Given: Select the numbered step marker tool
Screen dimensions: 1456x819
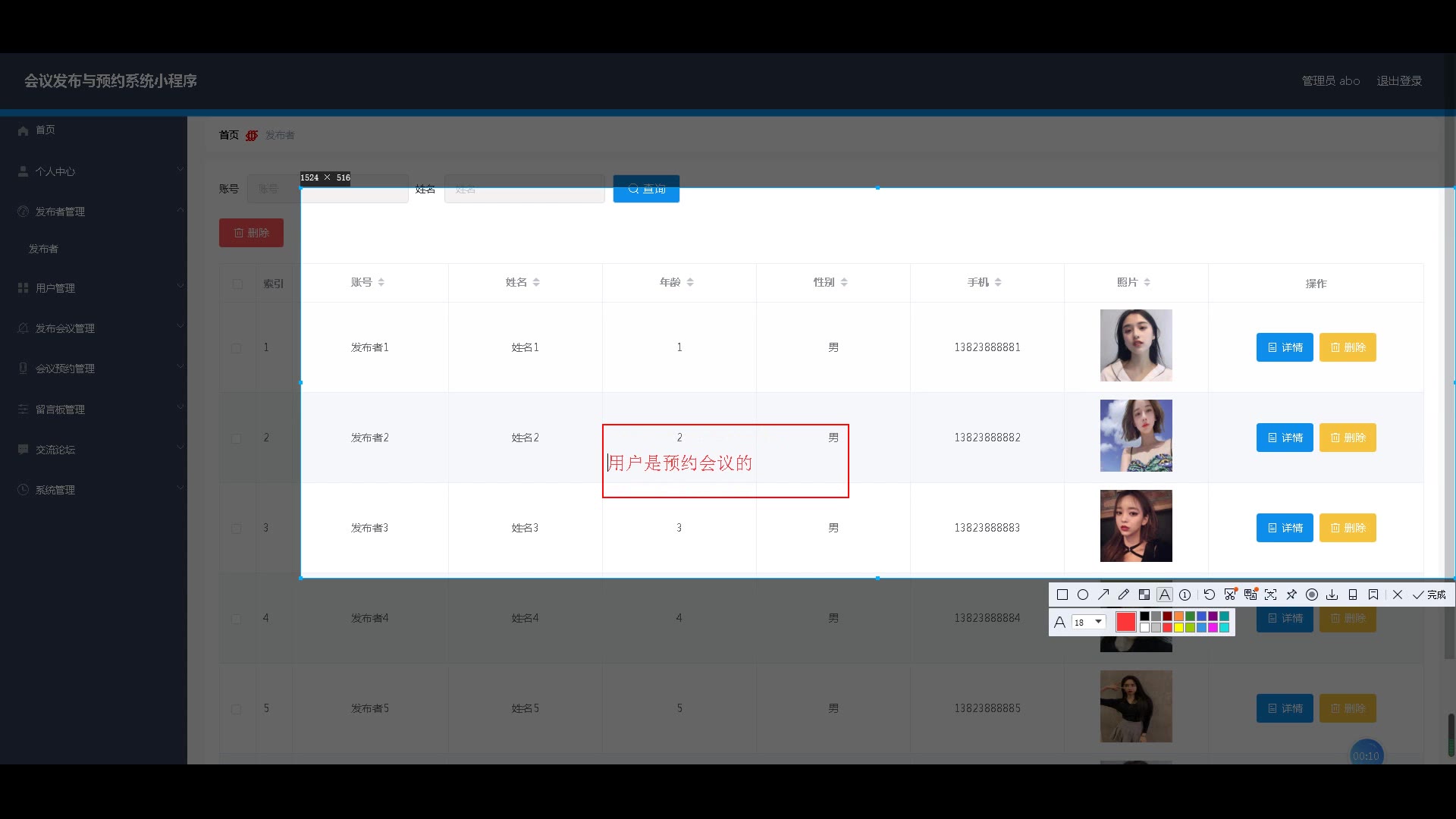Looking at the screenshot, I should [1185, 595].
